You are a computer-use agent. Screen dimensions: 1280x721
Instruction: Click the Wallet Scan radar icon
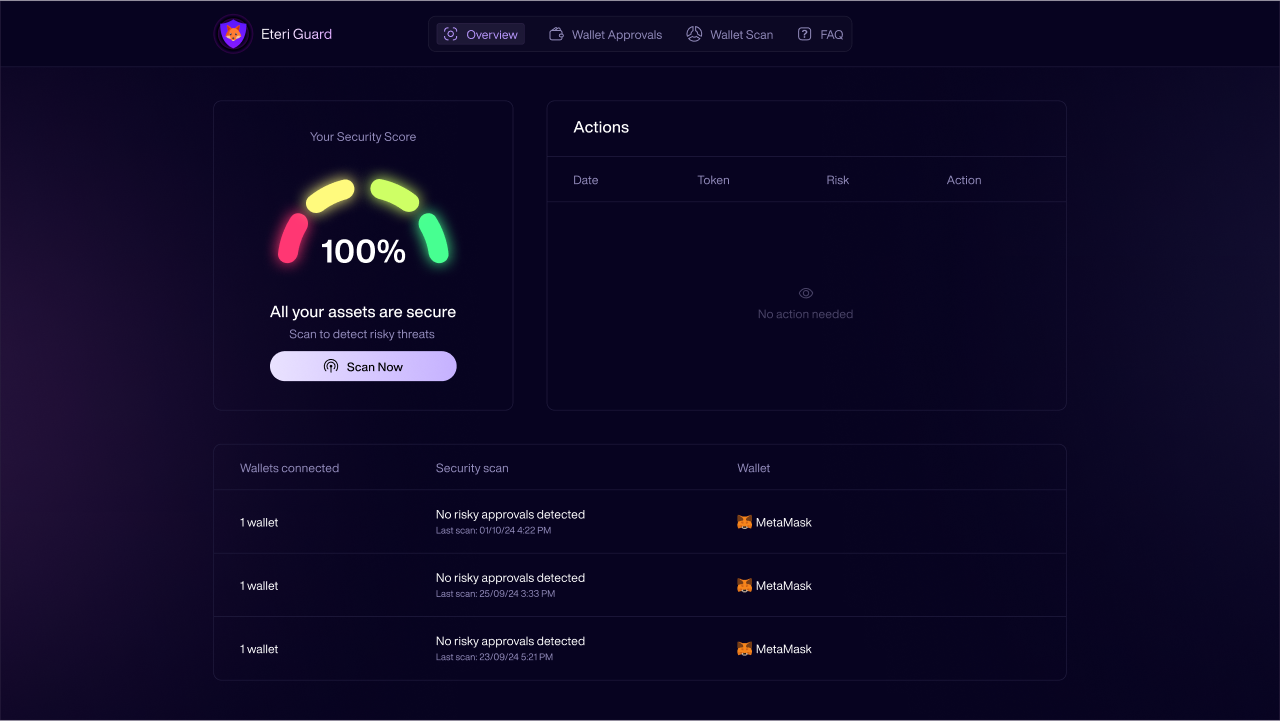pos(694,34)
